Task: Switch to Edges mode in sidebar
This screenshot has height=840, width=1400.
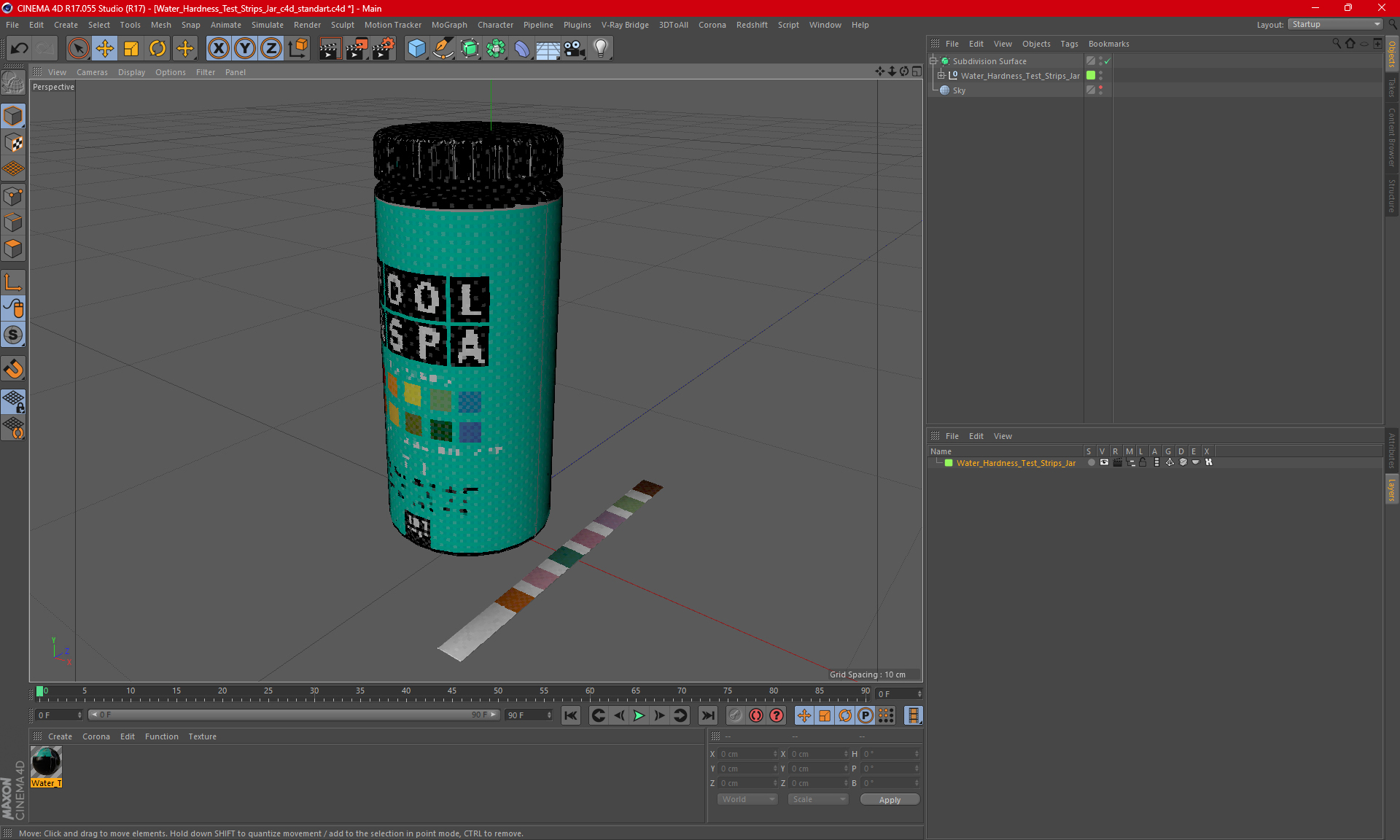Action: pyautogui.click(x=13, y=222)
